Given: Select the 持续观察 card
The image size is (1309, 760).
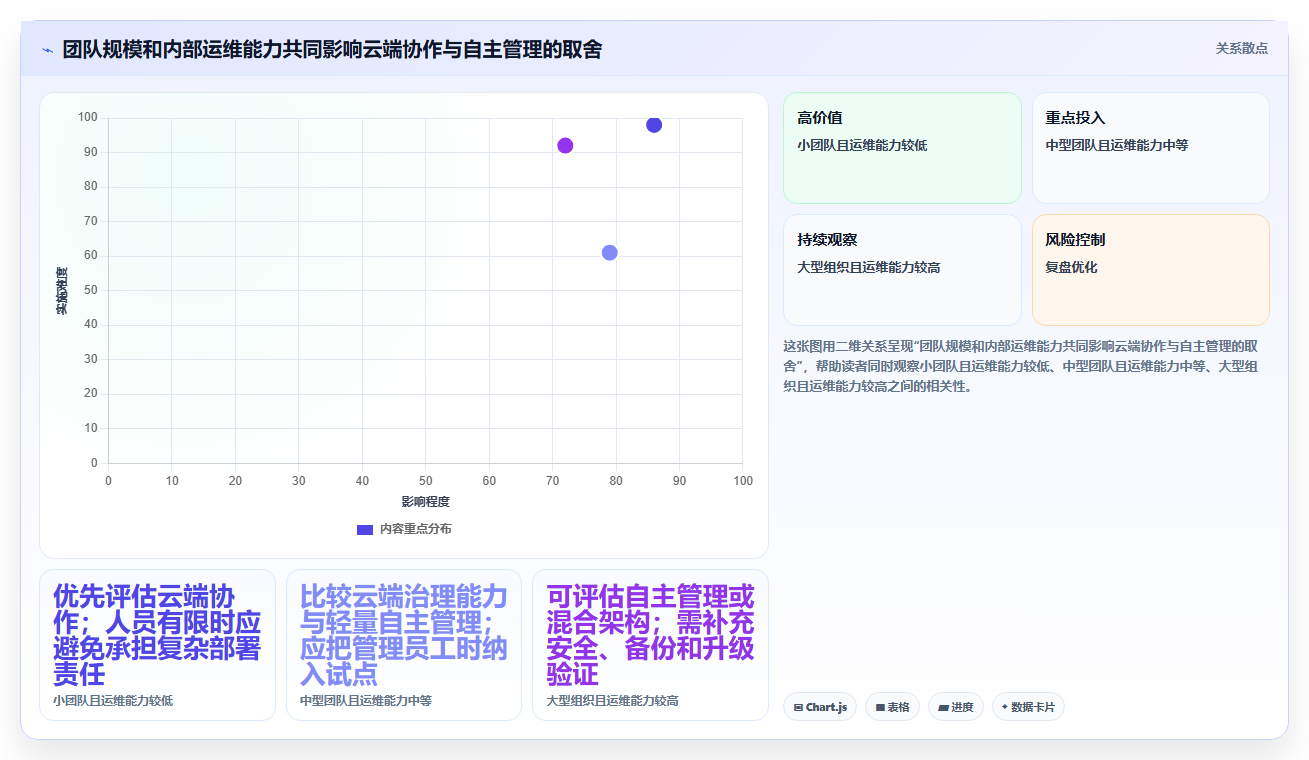Looking at the screenshot, I should click(902, 270).
